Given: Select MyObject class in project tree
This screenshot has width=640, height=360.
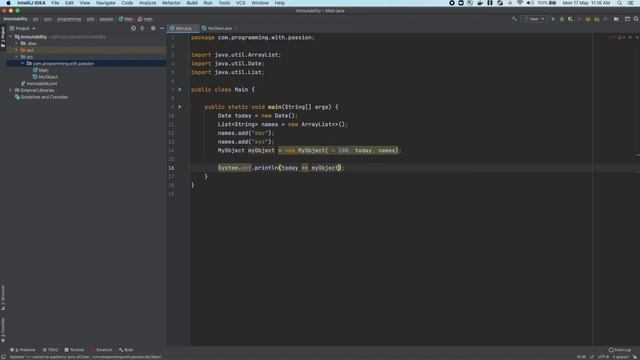Looking at the screenshot, I should coord(45,77).
